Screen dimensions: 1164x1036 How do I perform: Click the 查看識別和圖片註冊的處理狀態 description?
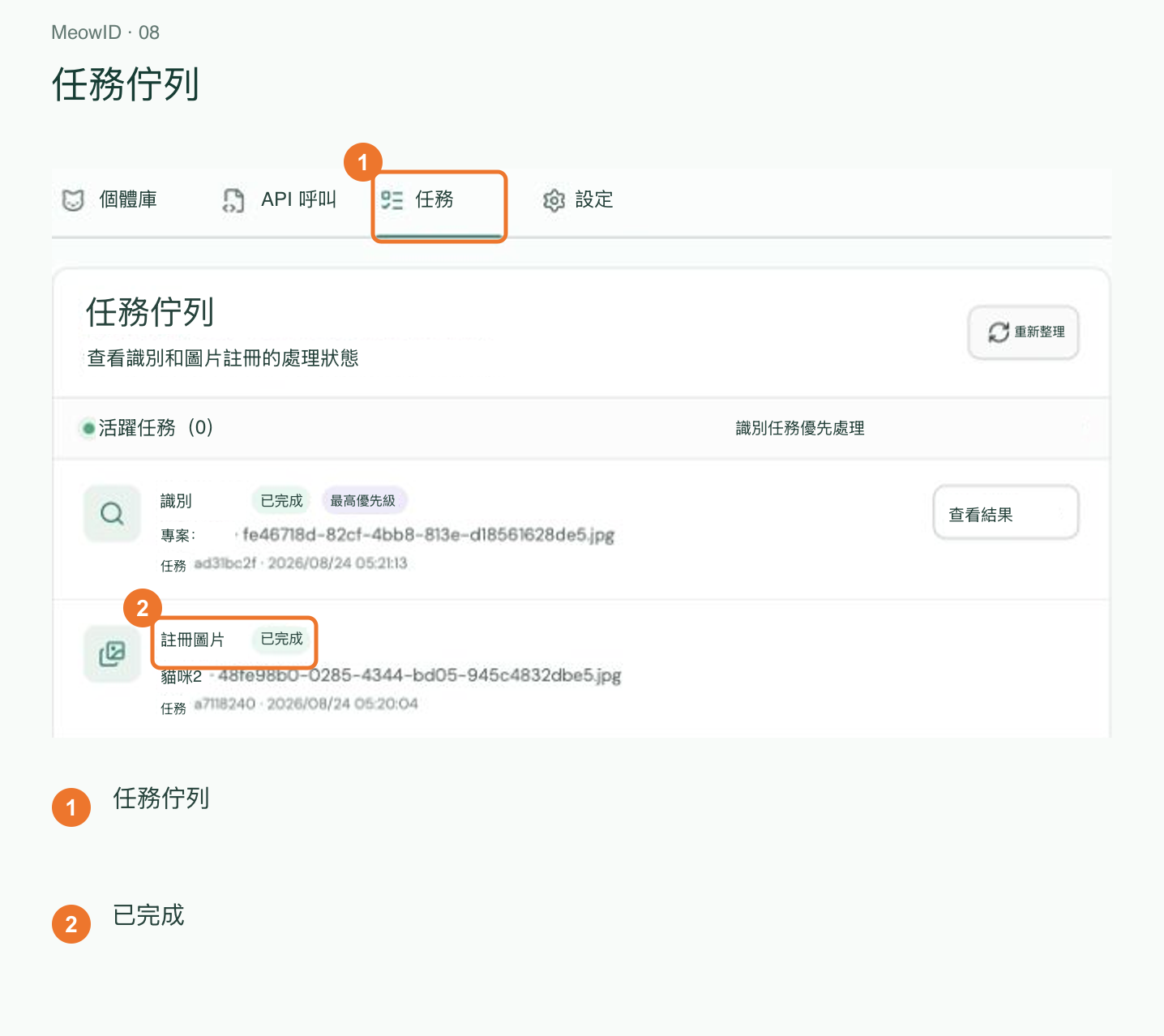pos(223,358)
